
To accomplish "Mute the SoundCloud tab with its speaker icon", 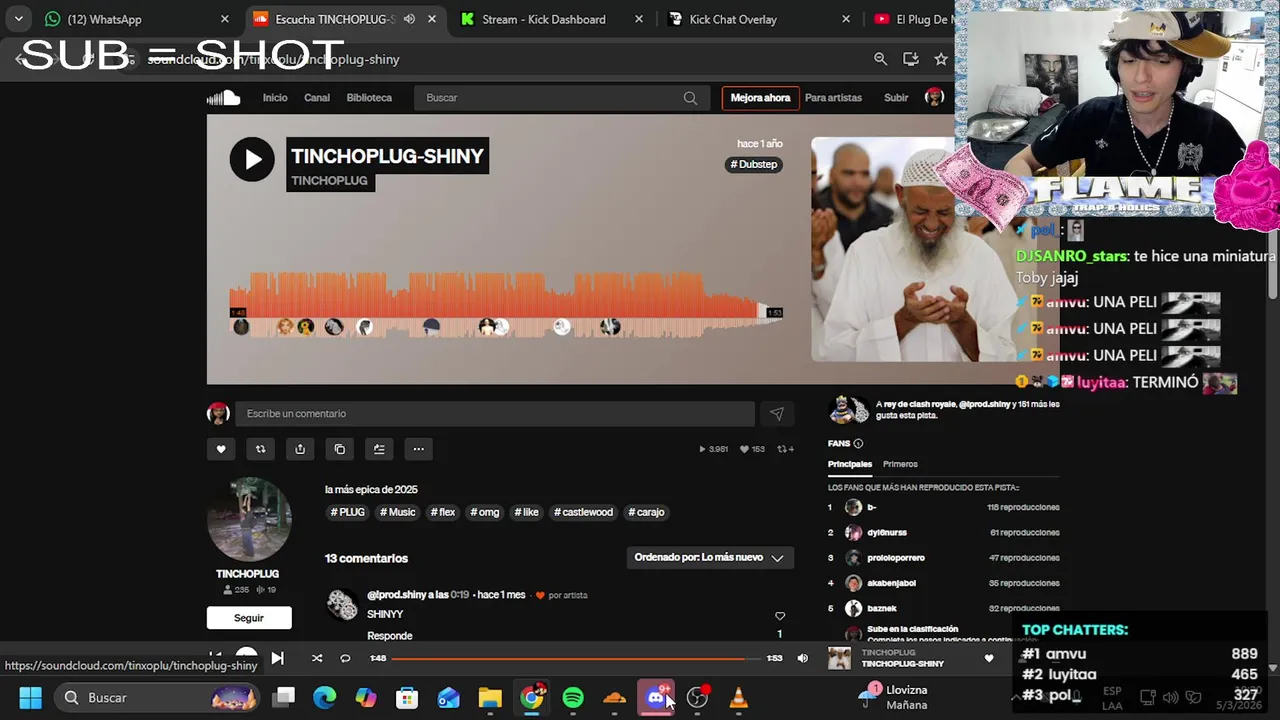I will tap(409, 19).
